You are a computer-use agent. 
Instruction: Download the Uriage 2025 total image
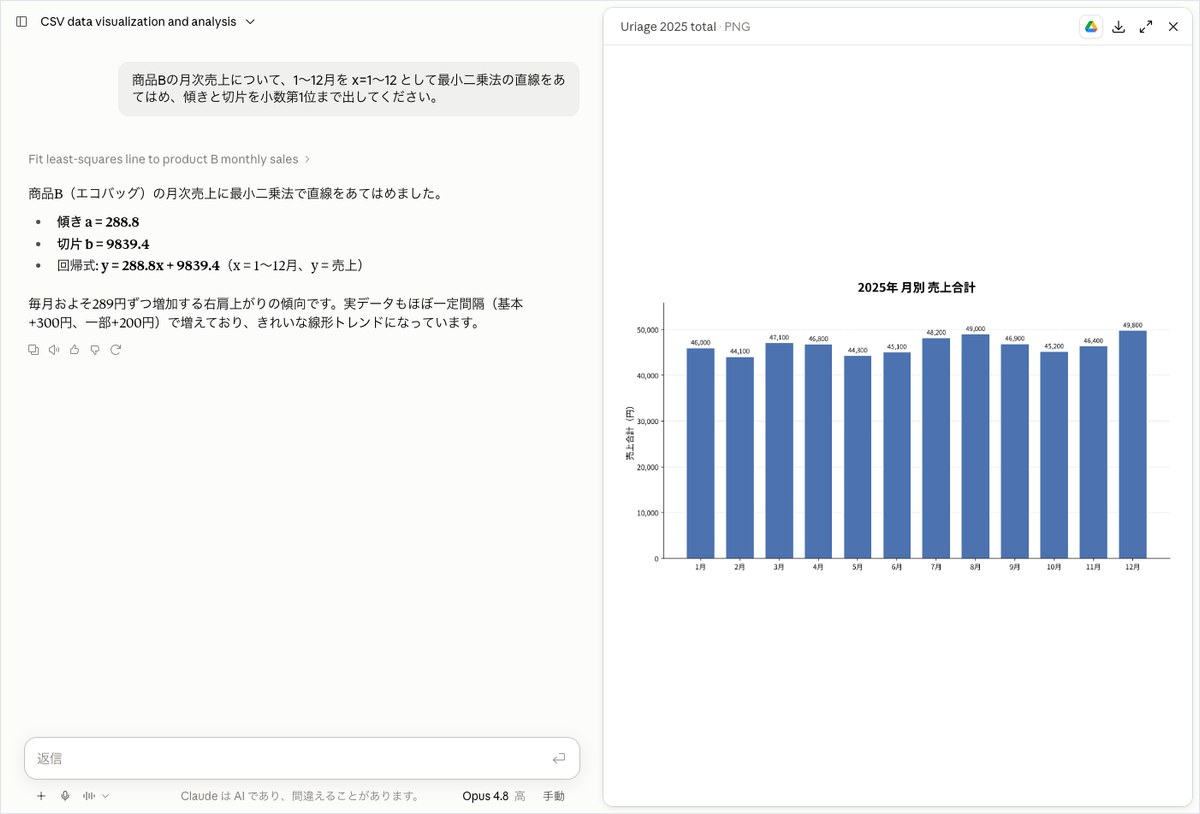tap(1119, 27)
